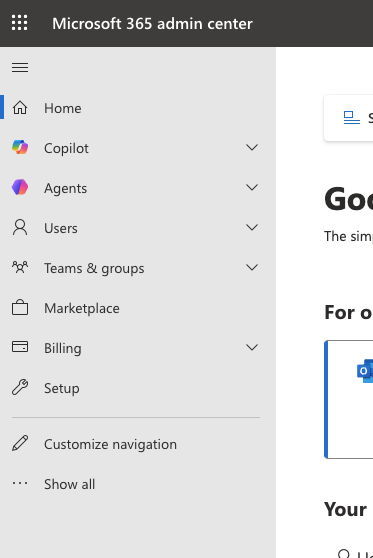Click the Outlook icon in the card
This screenshot has height=558, width=373.
pyautogui.click(x=365, y=371)
